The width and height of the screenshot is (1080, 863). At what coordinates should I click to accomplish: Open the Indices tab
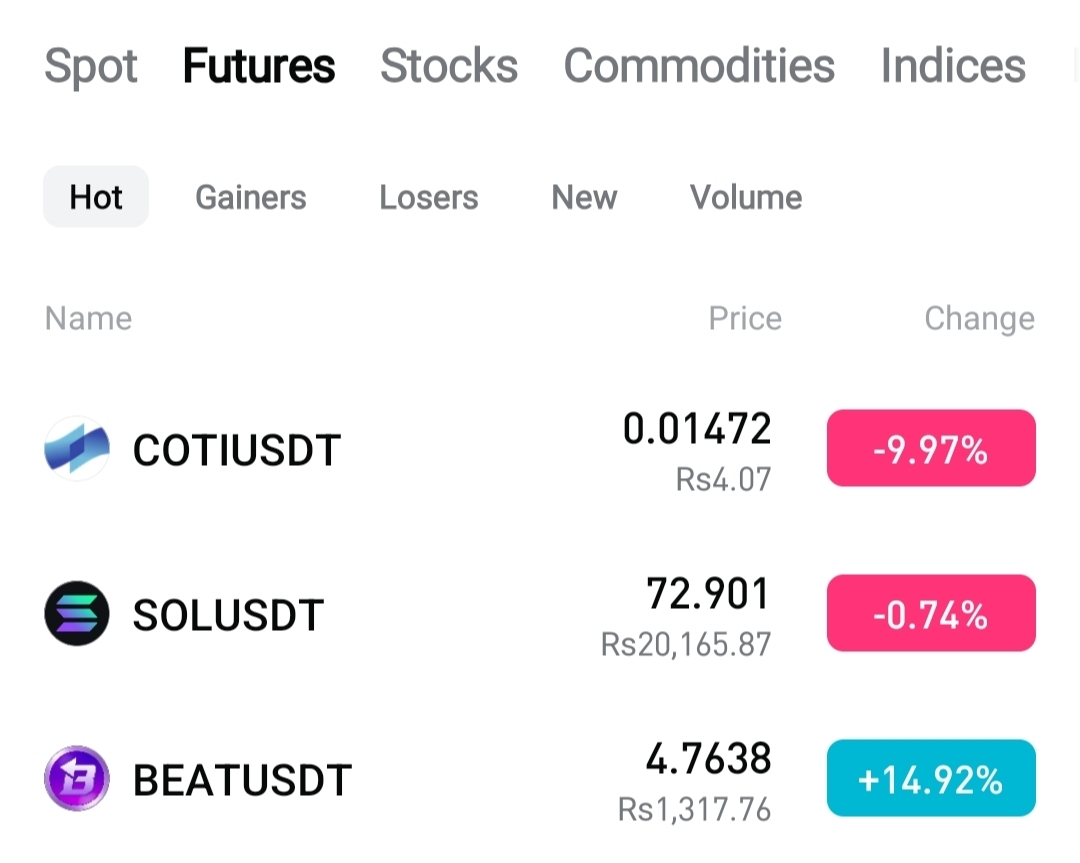[x=953, y=66]
